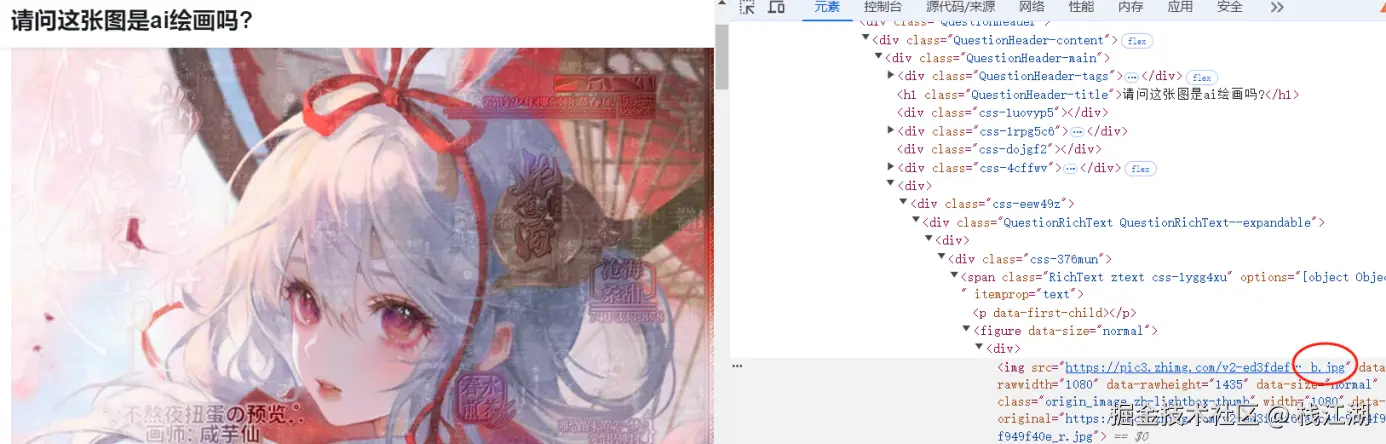Select the p data-first-child row
Viewport: 1386px width, 444px height.
(1054, 313)
